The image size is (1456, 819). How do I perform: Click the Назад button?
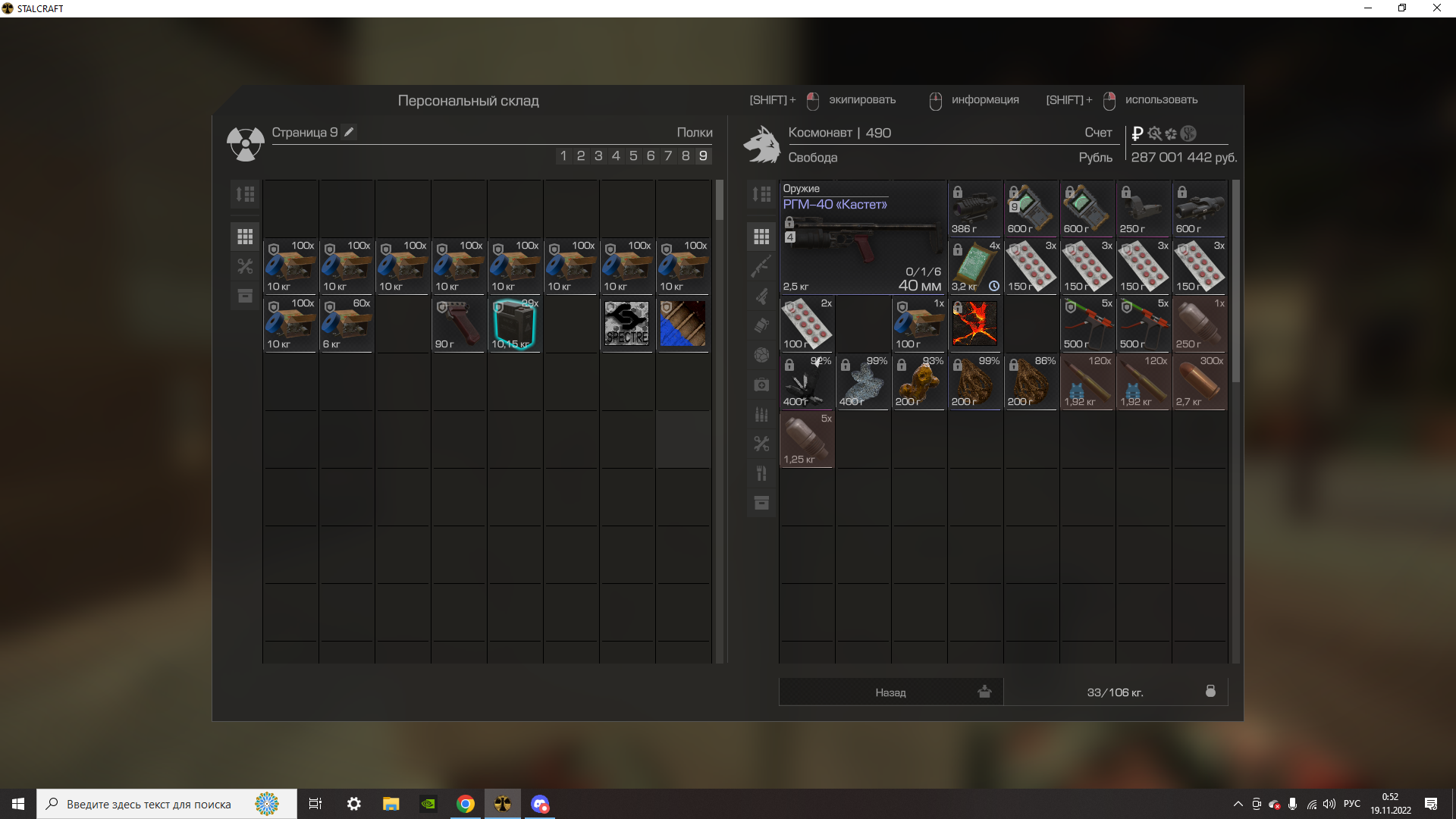891,692
